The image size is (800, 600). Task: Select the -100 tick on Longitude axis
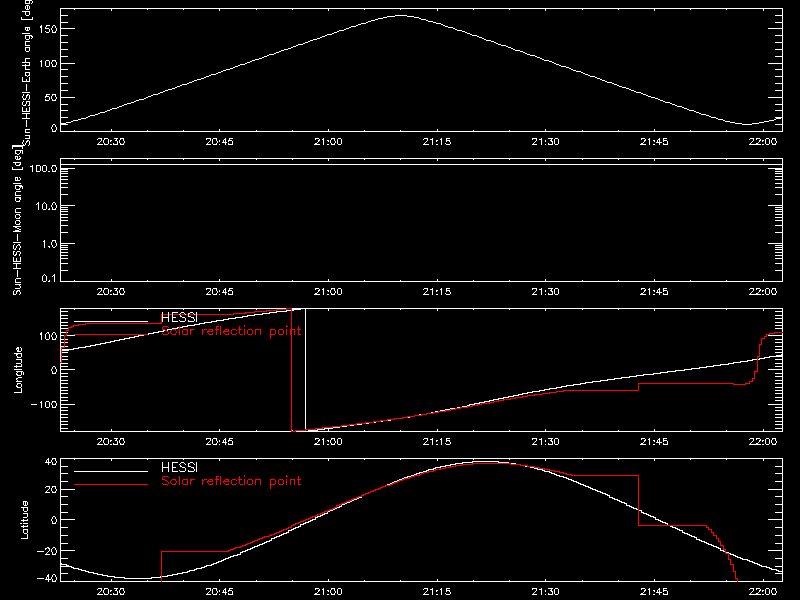click(44, 404)
